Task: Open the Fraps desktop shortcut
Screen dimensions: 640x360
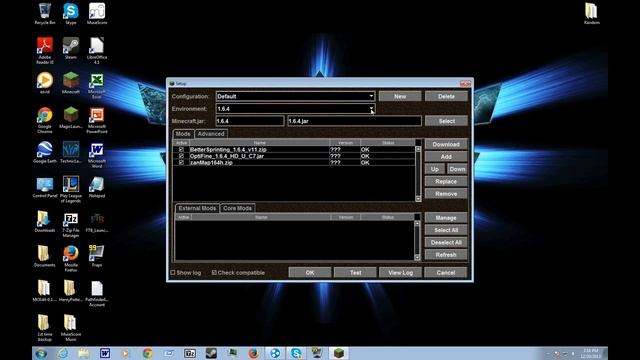Action: click(x=97, y=256)
